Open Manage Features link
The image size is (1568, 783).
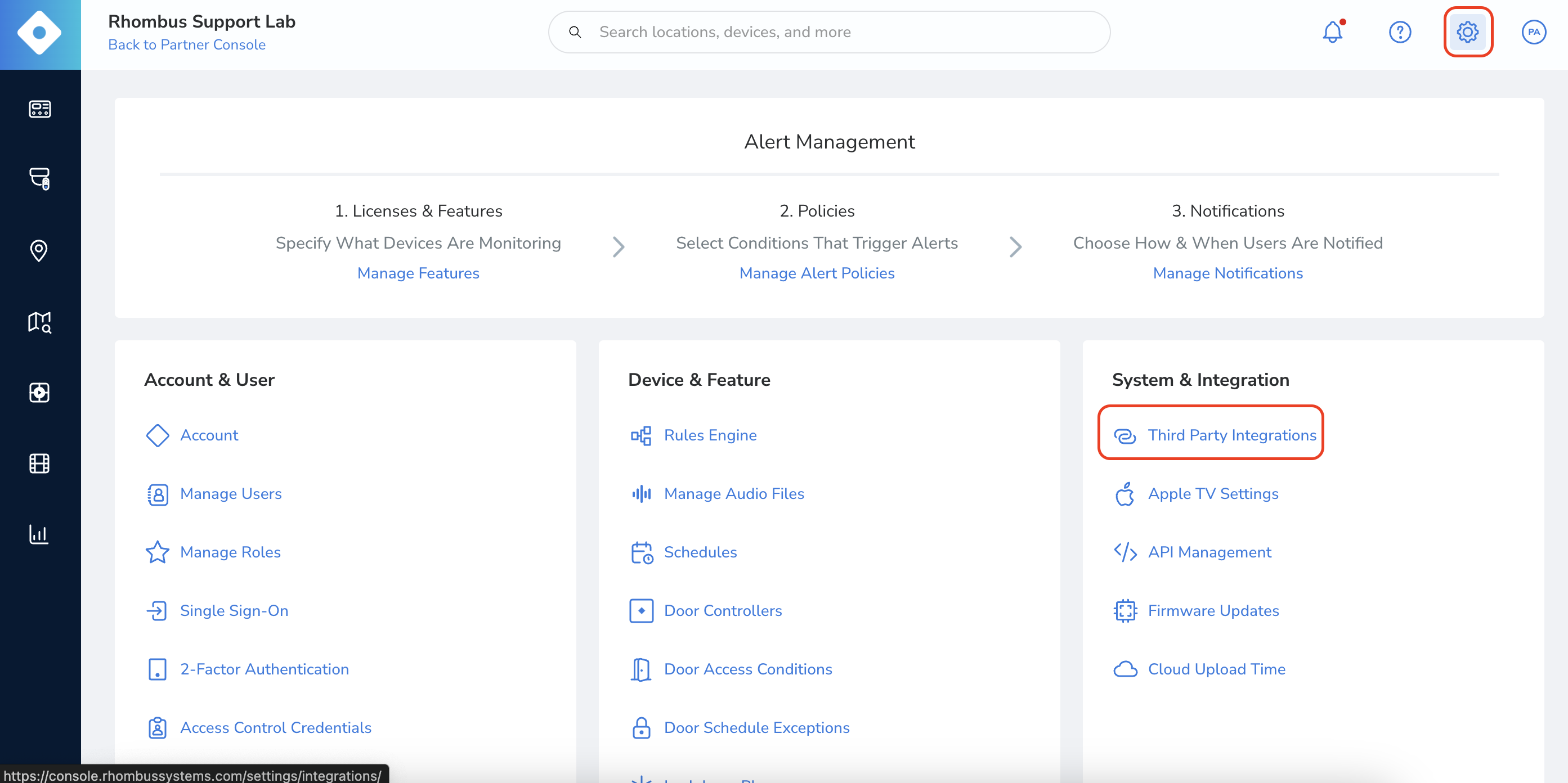pyautogui.click(x=418, y=274)
